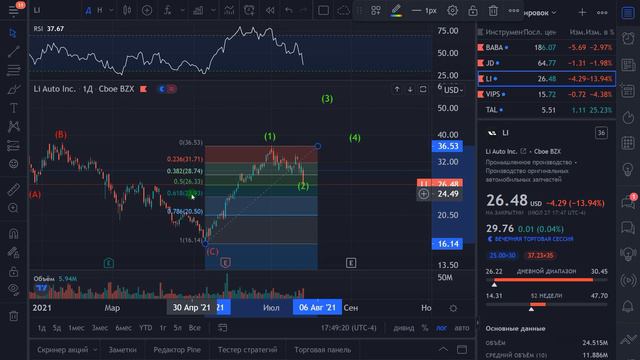Screen dimensions: 640x360
Task: Open the emoji icons tool
Action: pyautogui.click(x=13, y=164)
